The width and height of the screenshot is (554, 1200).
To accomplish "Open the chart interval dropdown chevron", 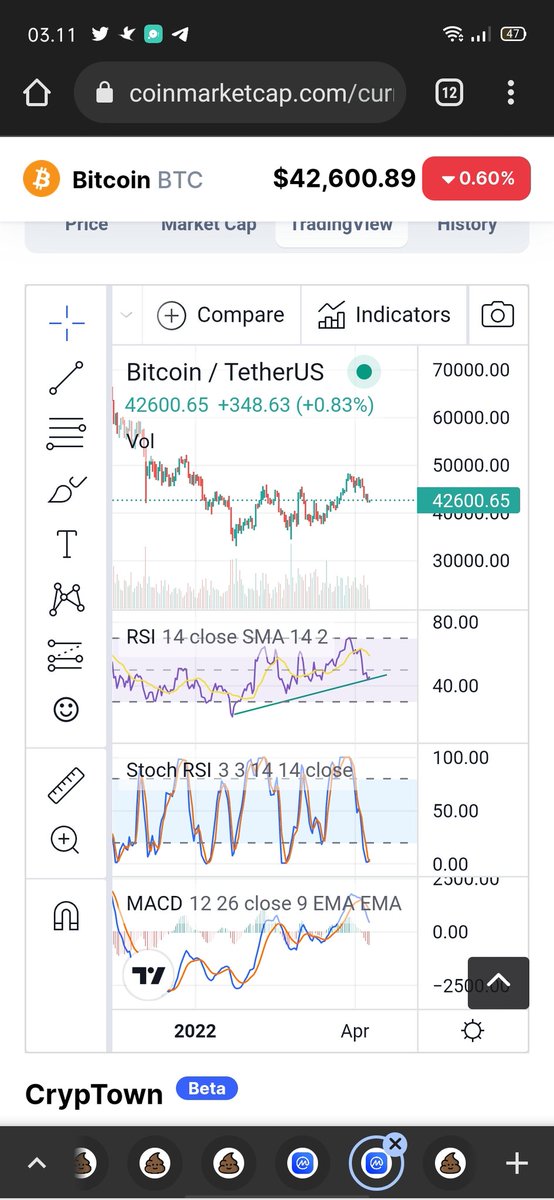I will 126,315.
